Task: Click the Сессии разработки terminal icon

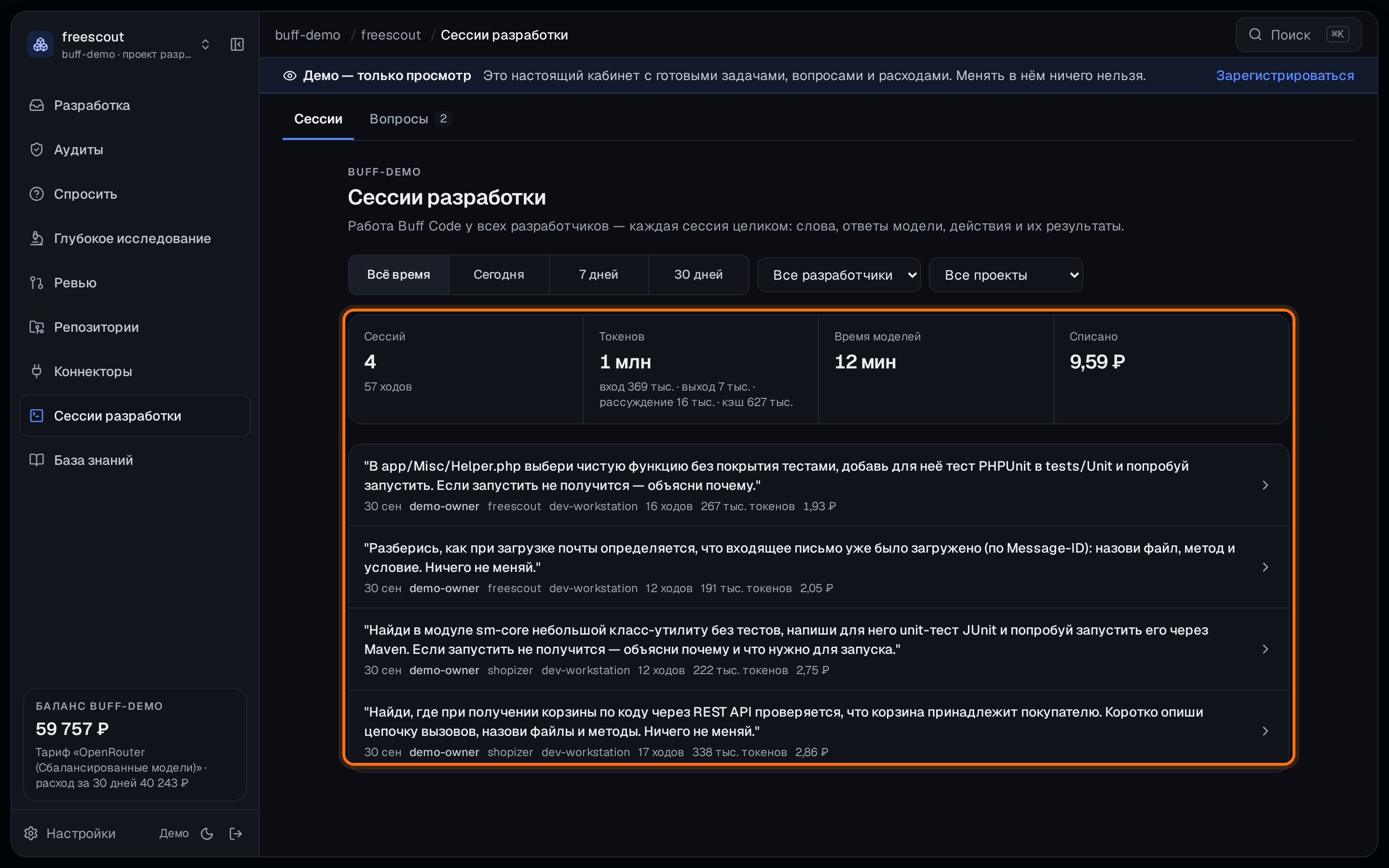Action: pos(37,416)
